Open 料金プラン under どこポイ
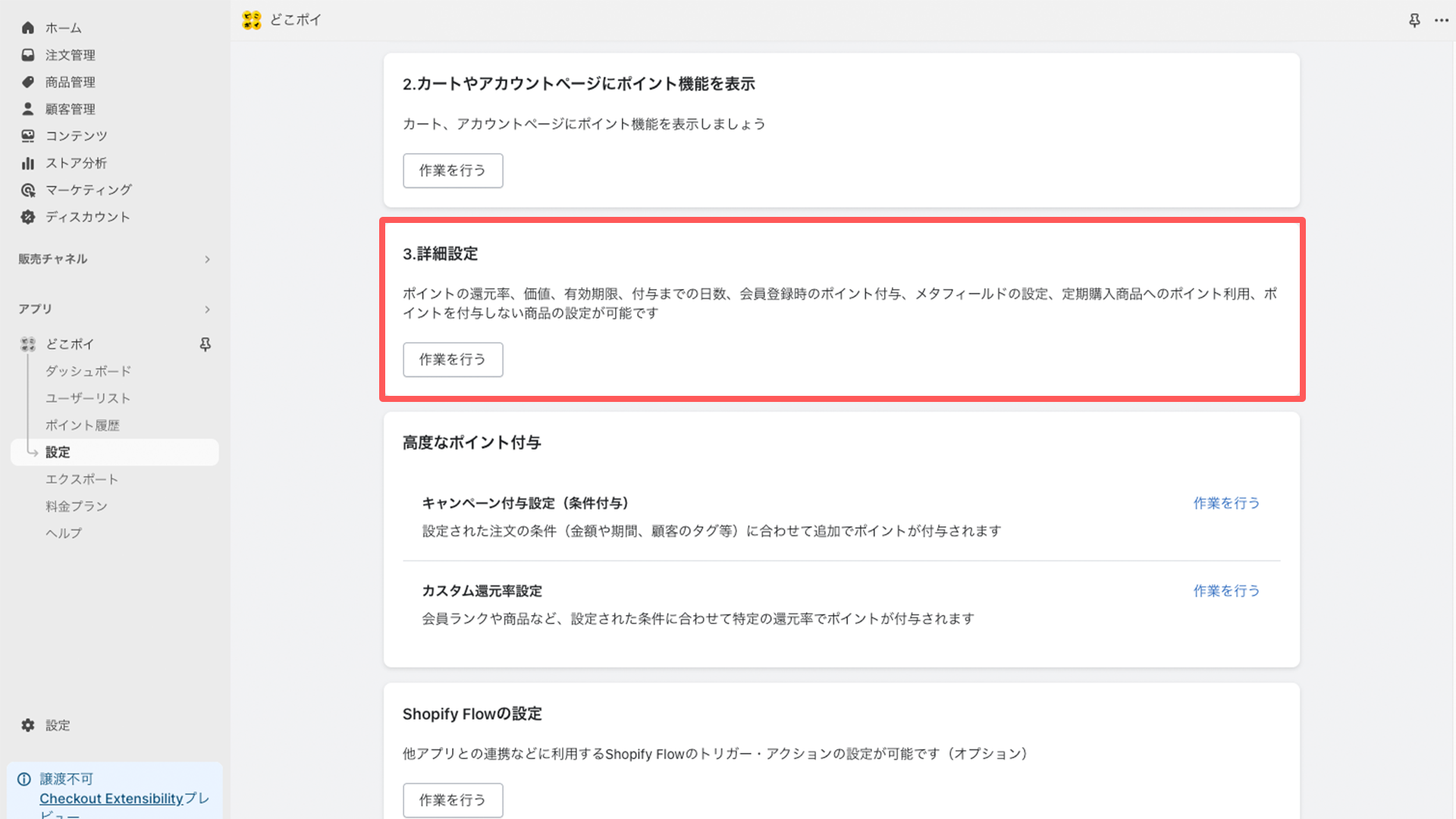Viewport: 1456px width, 819px height. pos(77,506)
